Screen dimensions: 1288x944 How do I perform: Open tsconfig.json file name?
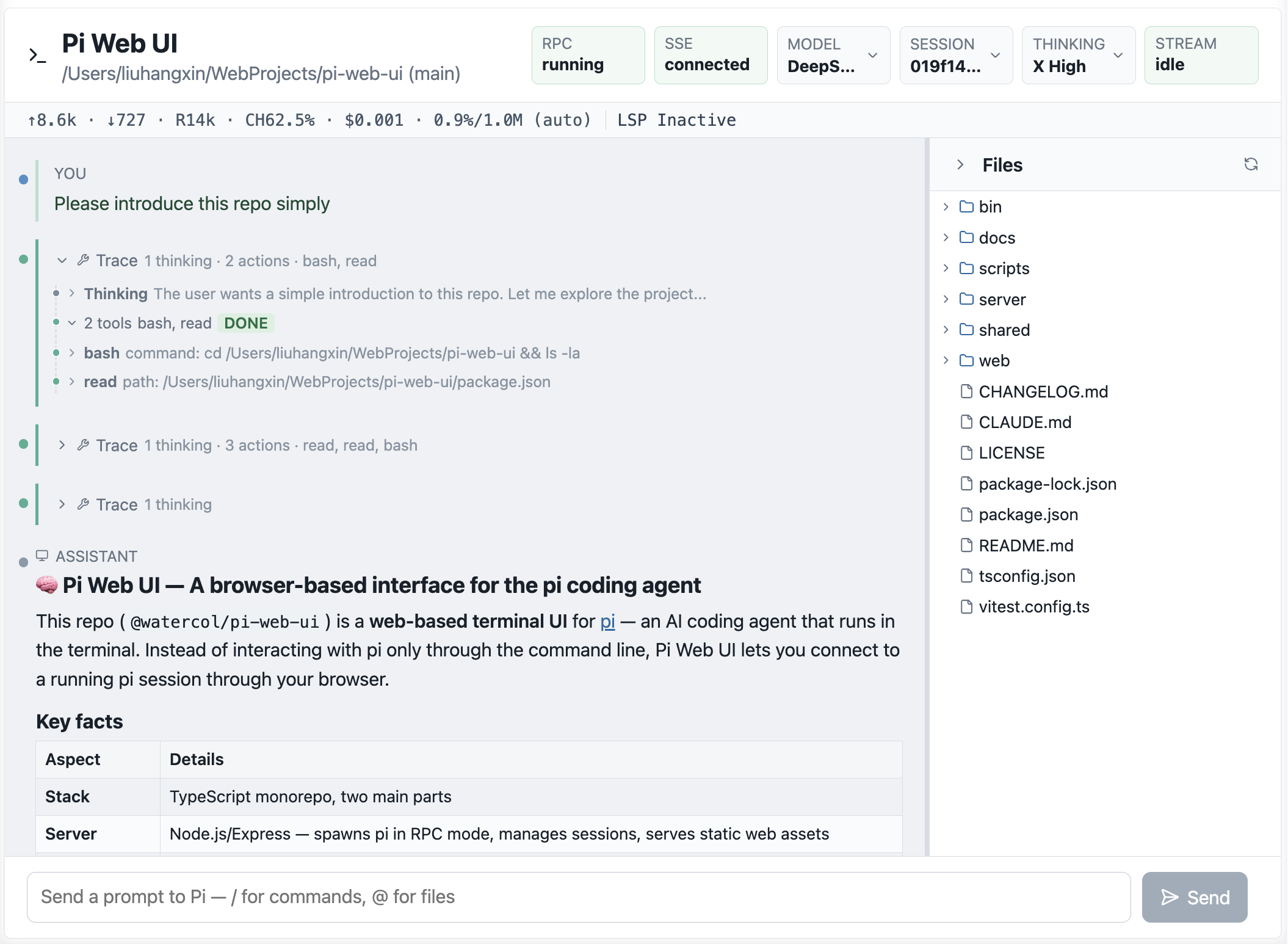click(1027, 576)
